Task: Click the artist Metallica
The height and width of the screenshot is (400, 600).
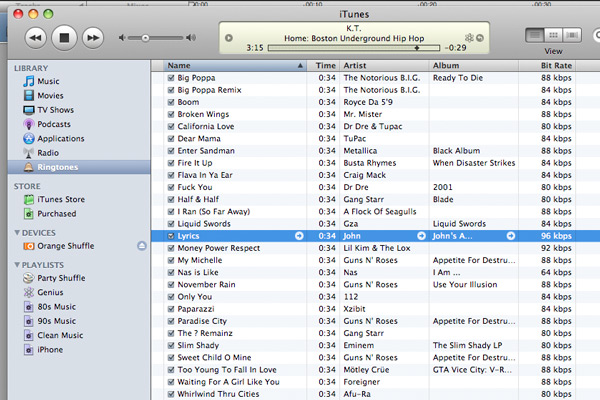Action: click(360, 151)
